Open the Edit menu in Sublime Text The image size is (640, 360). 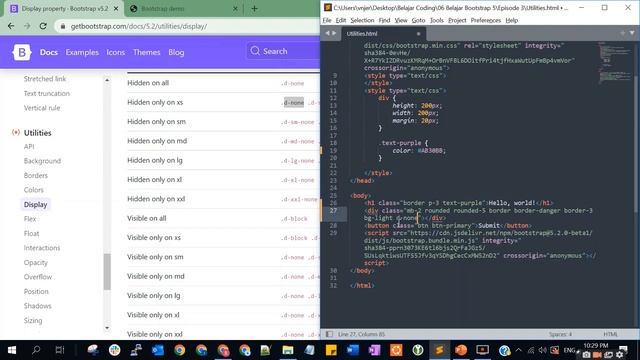(x=341, y=20)
